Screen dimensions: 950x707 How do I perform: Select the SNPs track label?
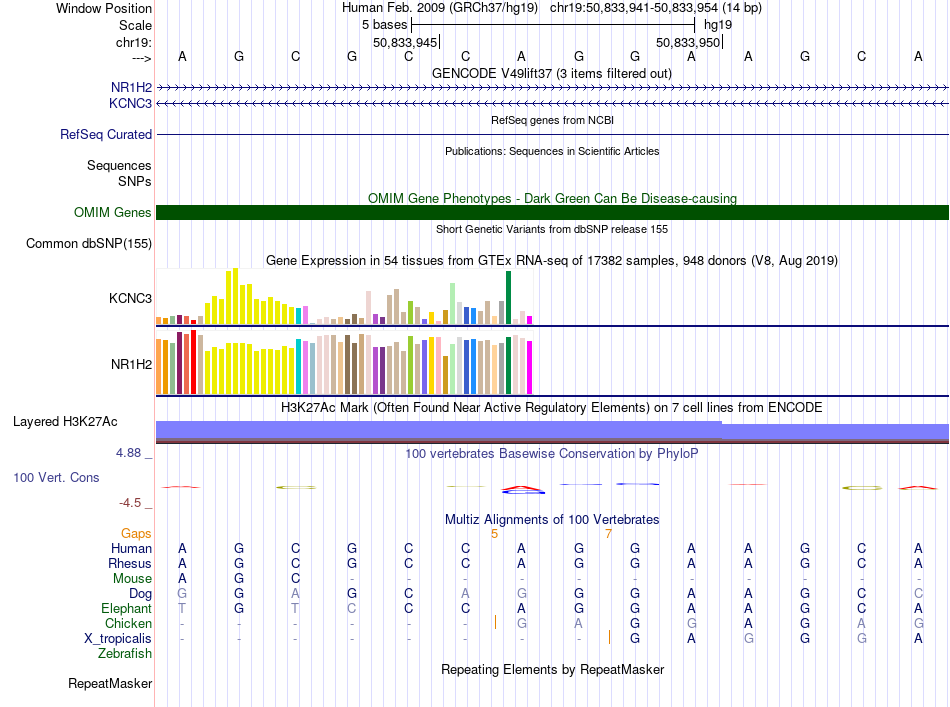click(x=135, y=181)
